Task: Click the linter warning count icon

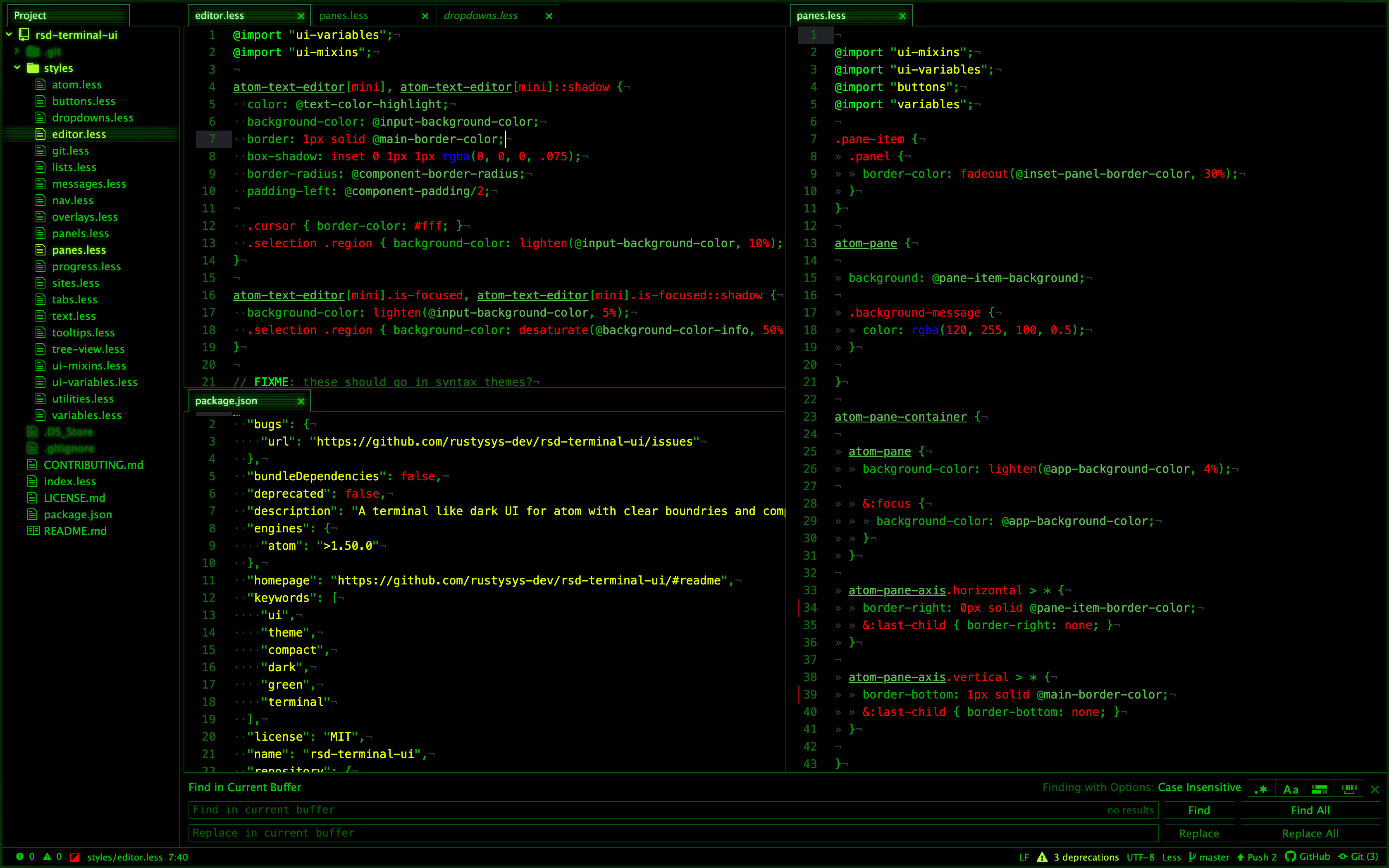Action: [47, 856]
